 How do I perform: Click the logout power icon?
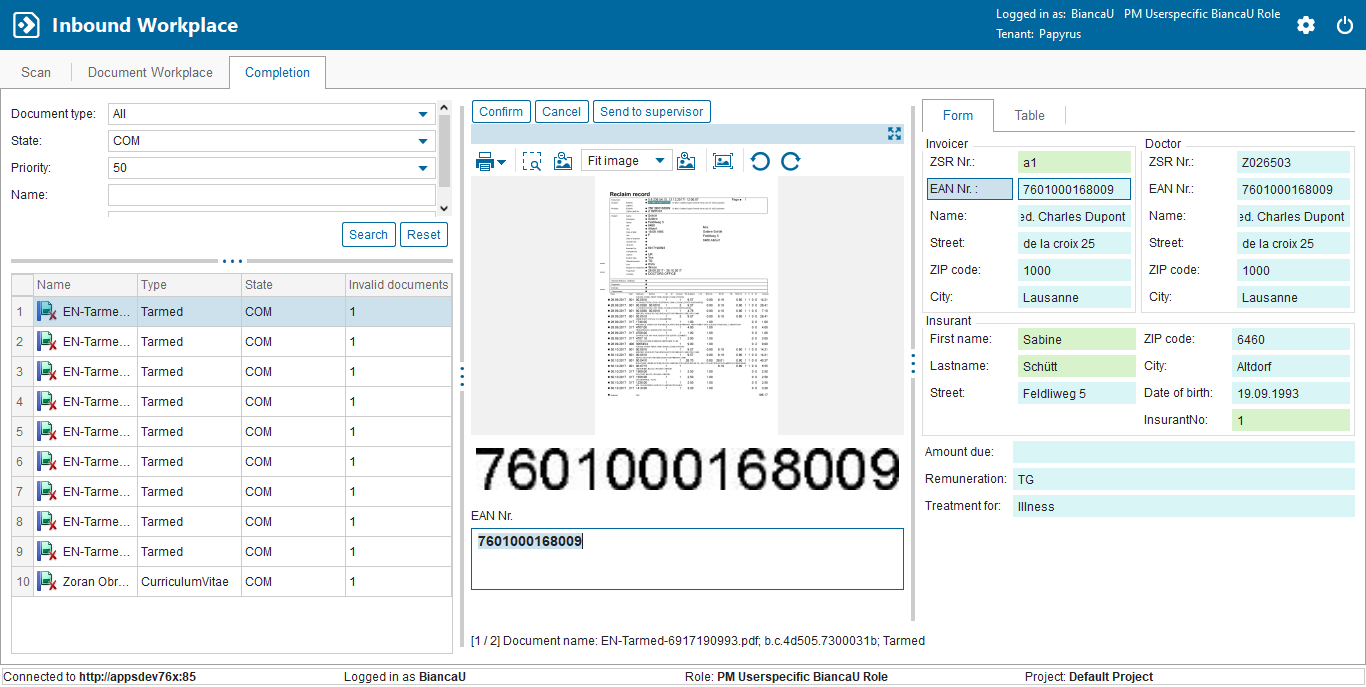pyautogui.click(x=1345, y=25)
